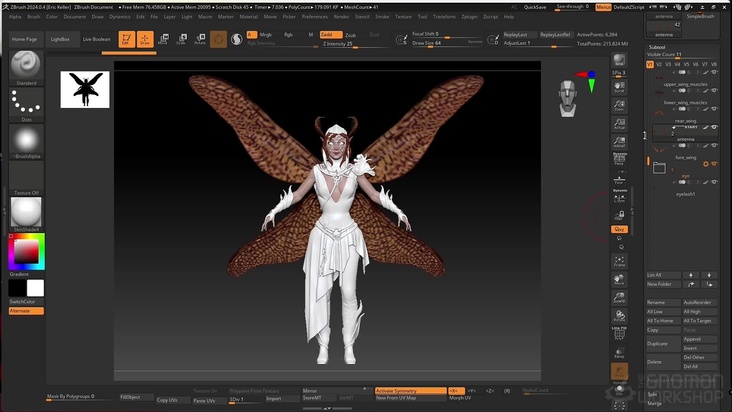The width and height of the screenshot is (732, 412).
Task: Click the Duplicate subtool button
Action: pyautogui.click(x=663, y=344)
